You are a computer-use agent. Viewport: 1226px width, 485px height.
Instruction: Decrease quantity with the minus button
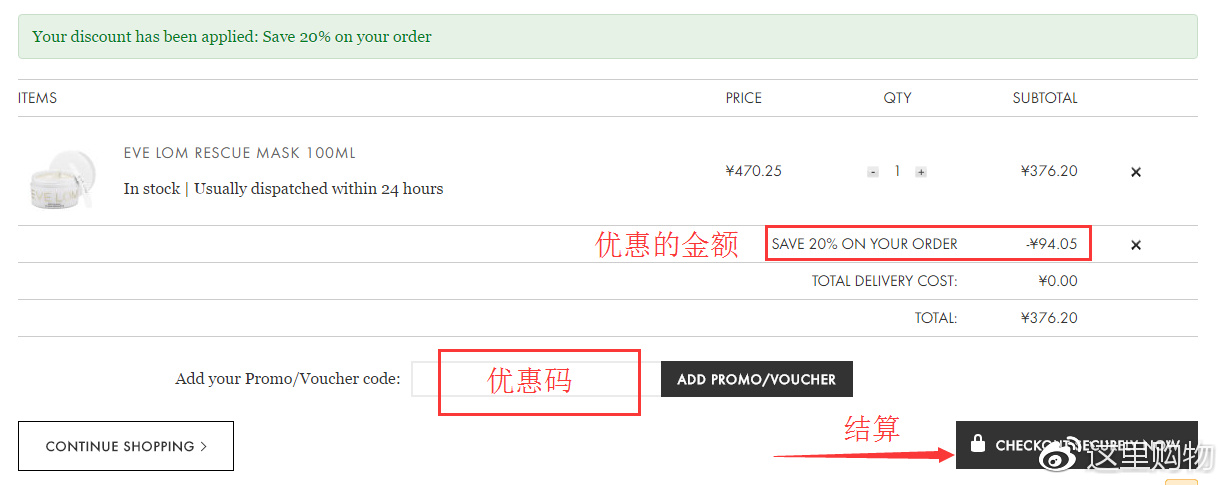(873, 172)
